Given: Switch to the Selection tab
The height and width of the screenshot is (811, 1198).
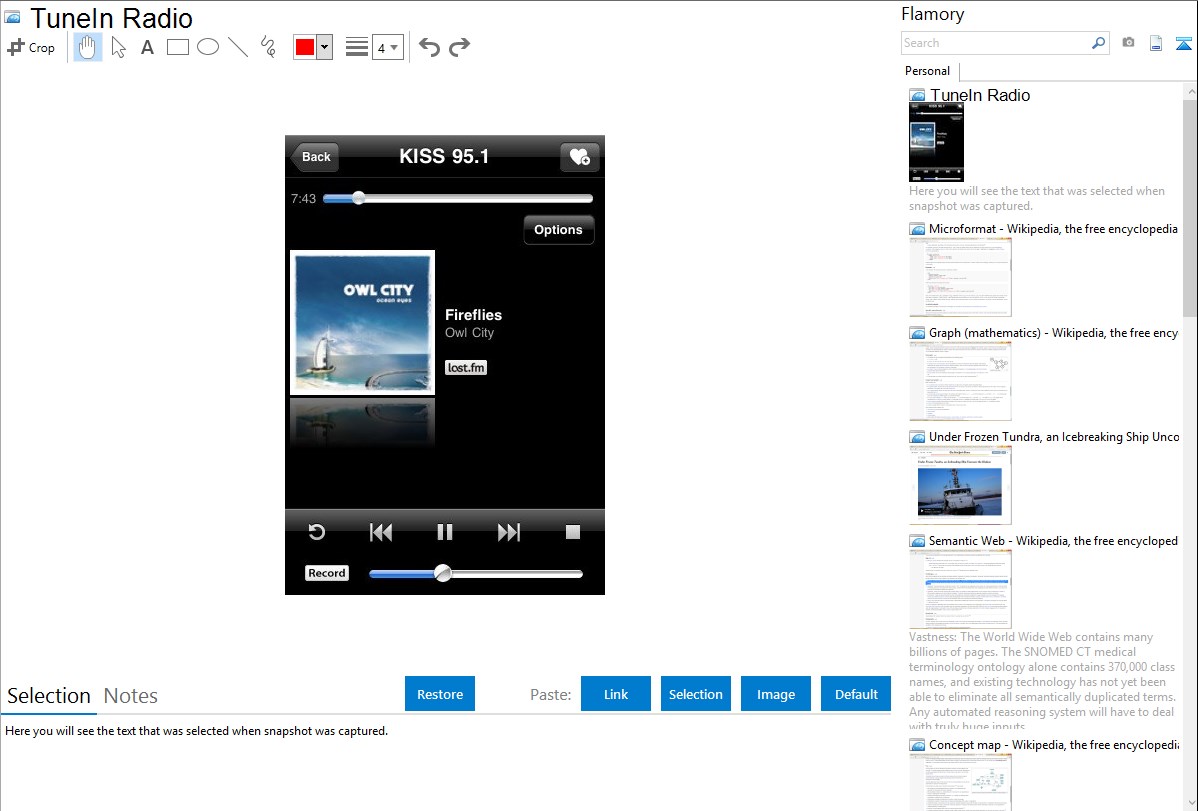Looking at the screenshot, I should coord(49,696).
